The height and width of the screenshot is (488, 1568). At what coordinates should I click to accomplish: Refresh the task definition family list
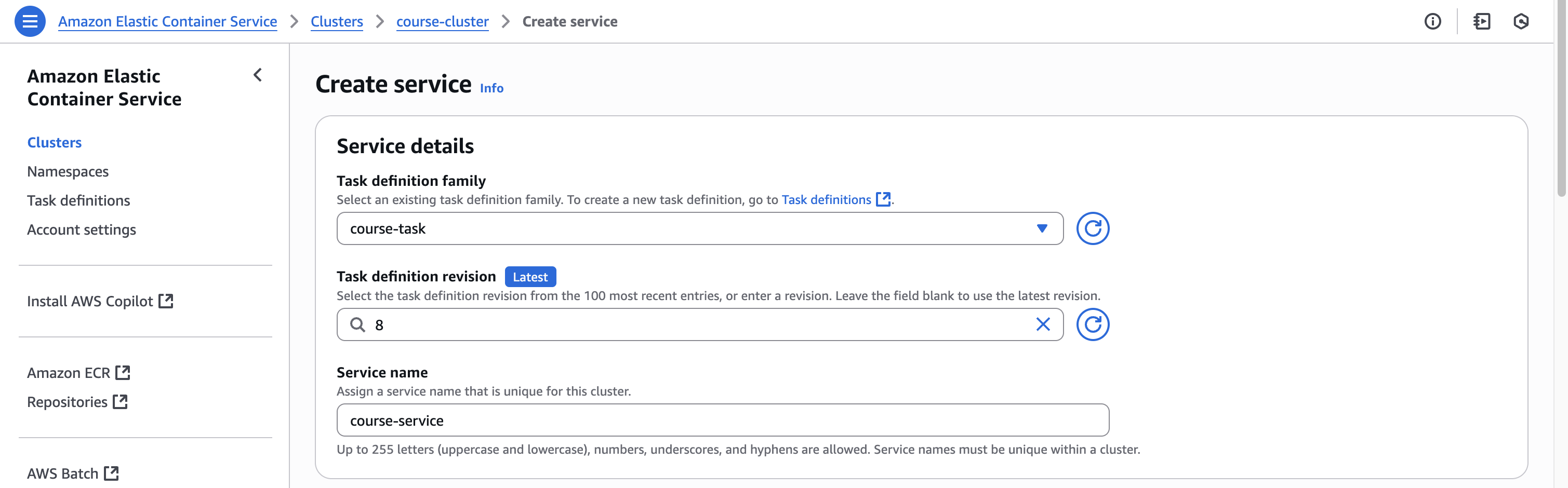[x=1092, y=229]
